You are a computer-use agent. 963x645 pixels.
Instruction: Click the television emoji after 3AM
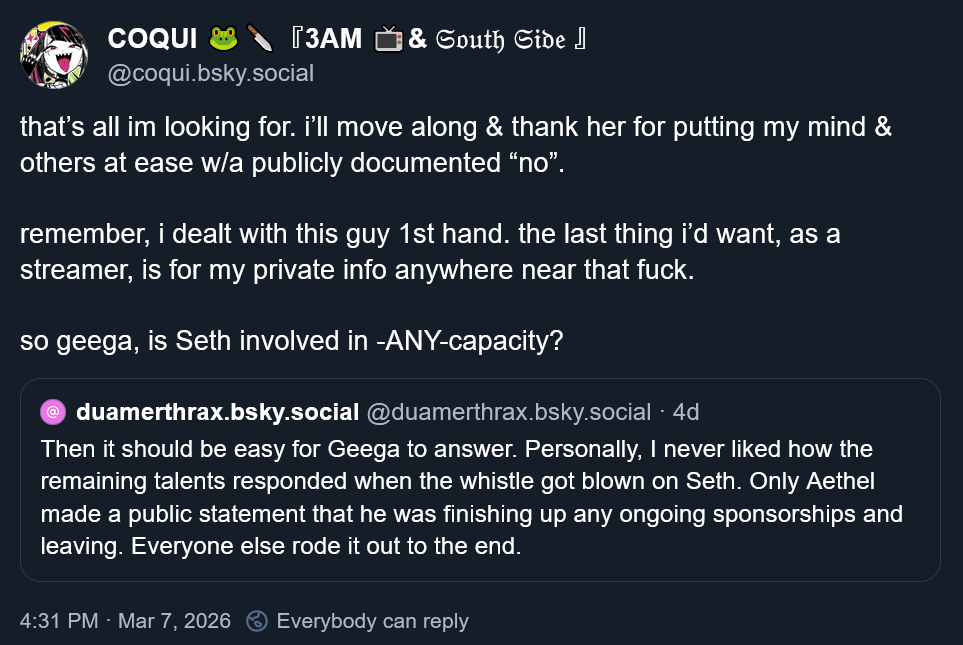pyautogui.click(x=389, y=39)
